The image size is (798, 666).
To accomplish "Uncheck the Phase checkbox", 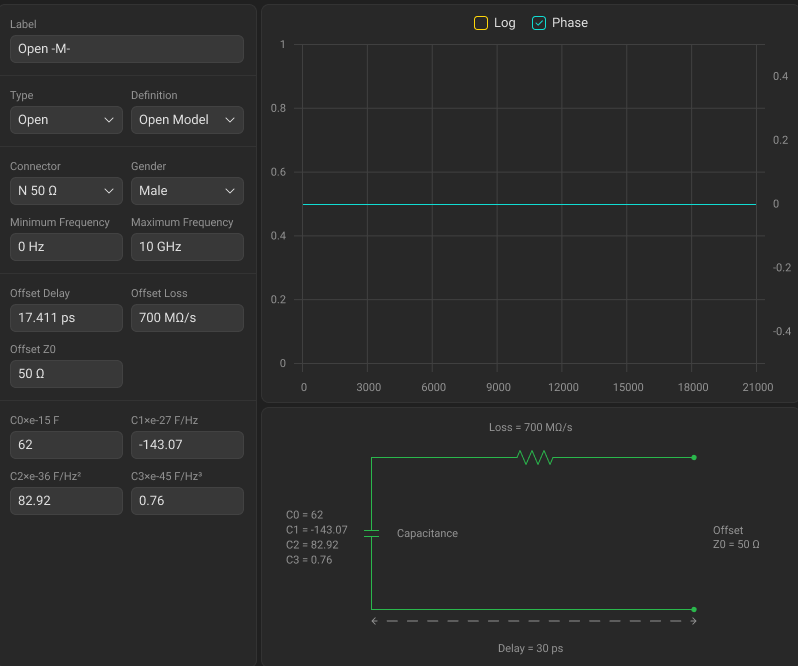I will tap(539, 23).
